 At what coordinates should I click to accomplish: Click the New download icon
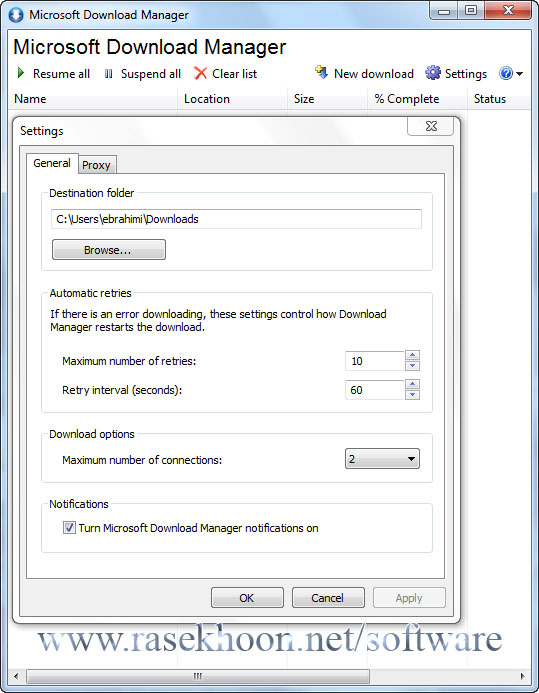click(x=321, y=72)
